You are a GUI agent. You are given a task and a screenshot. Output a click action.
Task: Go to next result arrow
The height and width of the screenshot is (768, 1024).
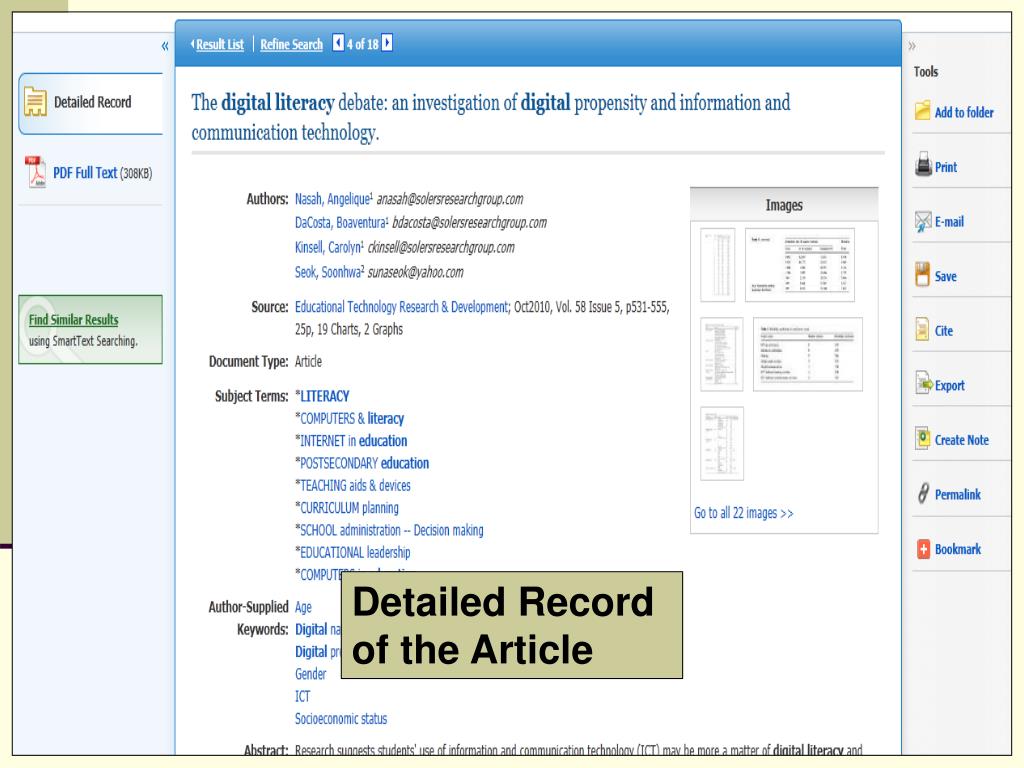coord(387,42)
